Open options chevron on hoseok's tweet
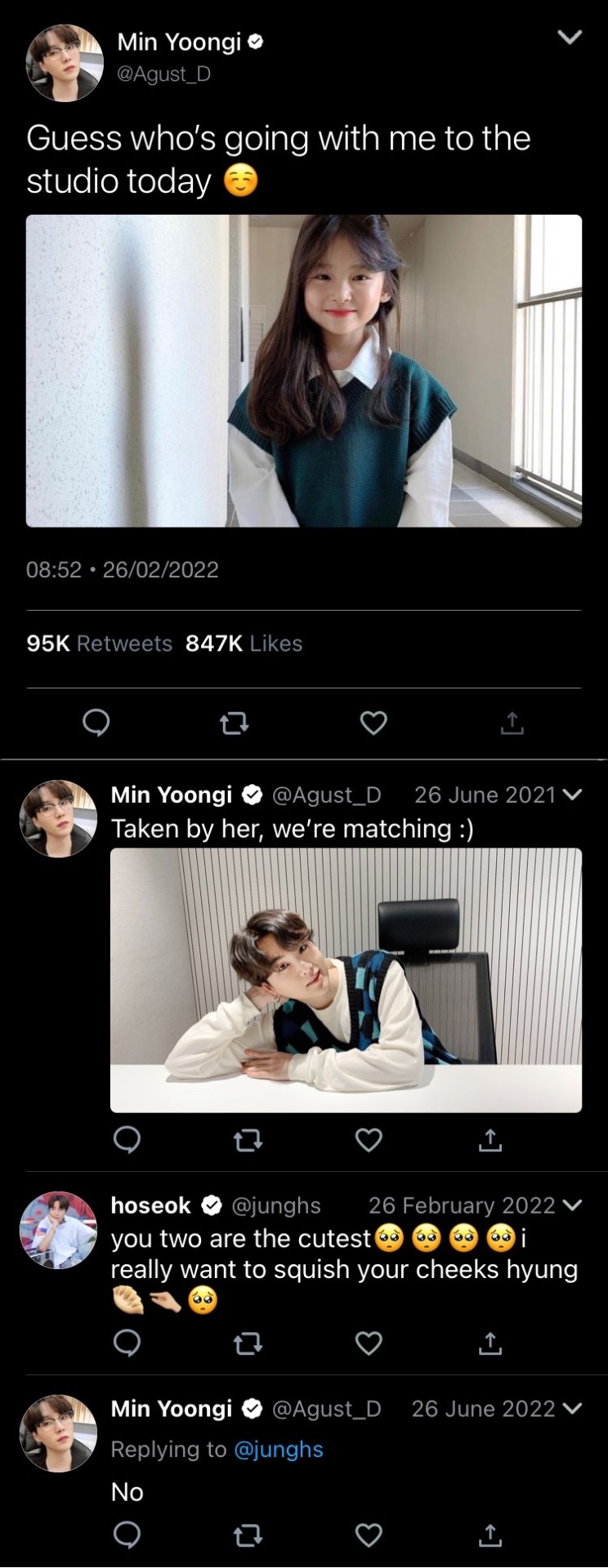 point(573,1205)
